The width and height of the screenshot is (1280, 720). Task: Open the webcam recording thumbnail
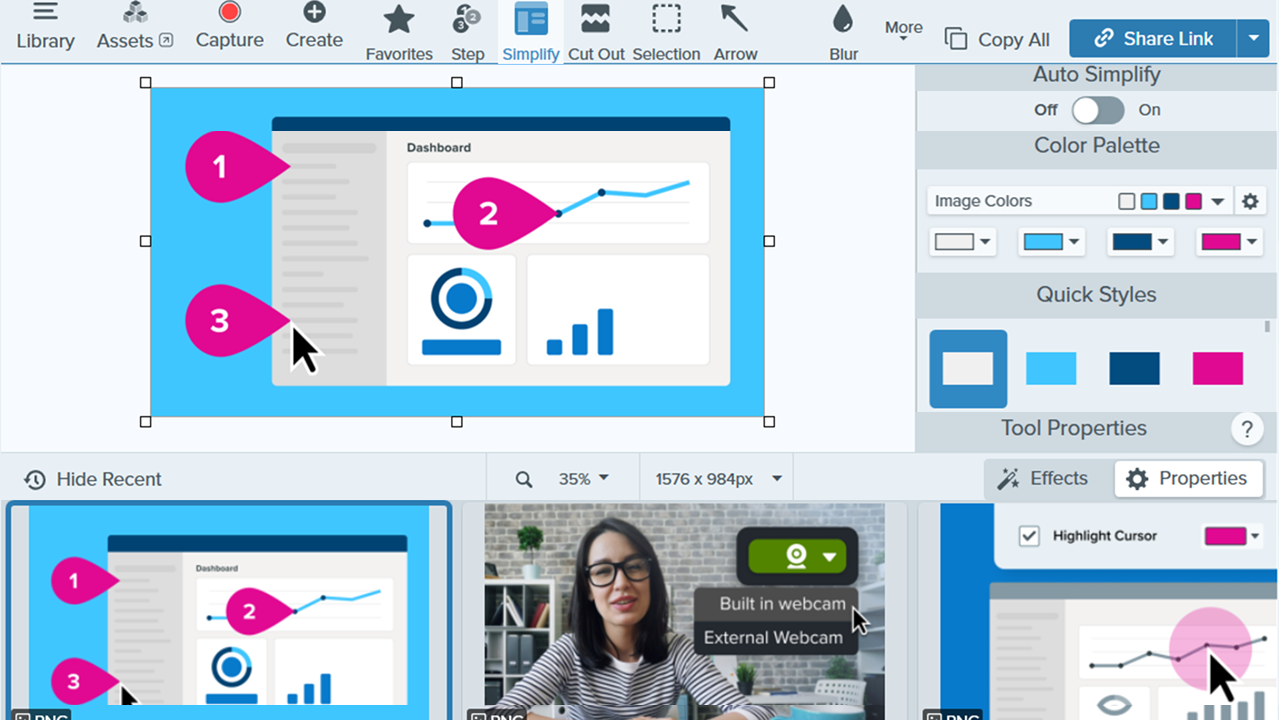point(684,610)
